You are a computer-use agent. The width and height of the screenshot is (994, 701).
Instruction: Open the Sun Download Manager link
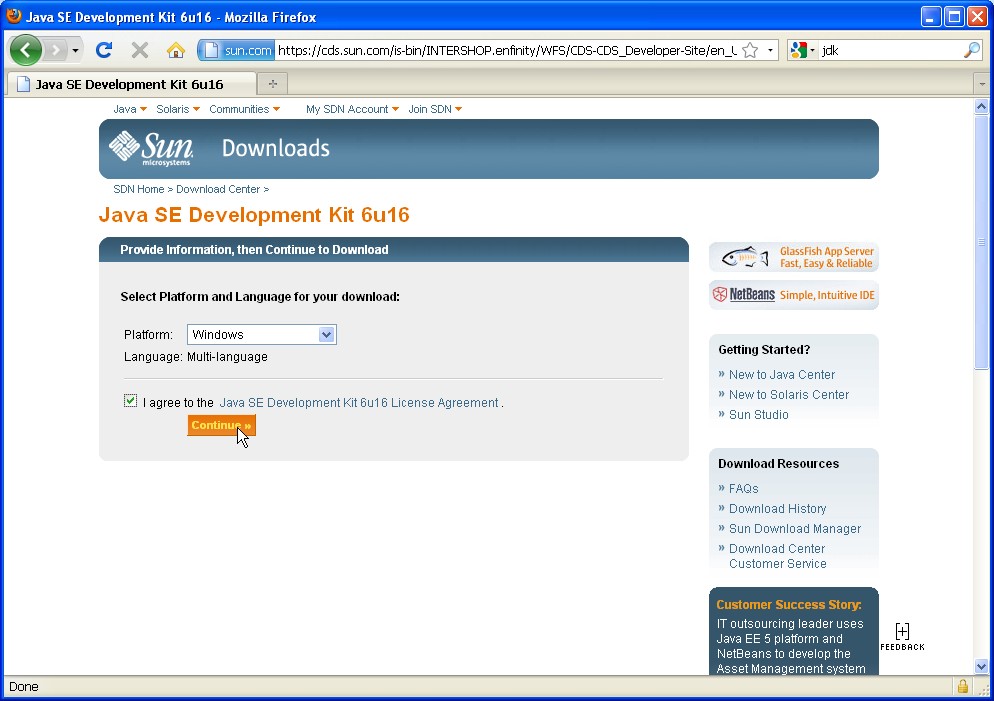[x=794, y=529]
